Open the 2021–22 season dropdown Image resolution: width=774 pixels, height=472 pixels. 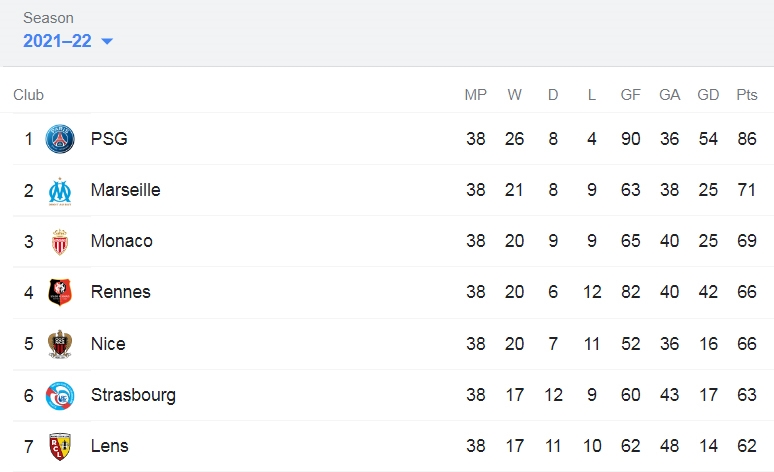point(68,41)
